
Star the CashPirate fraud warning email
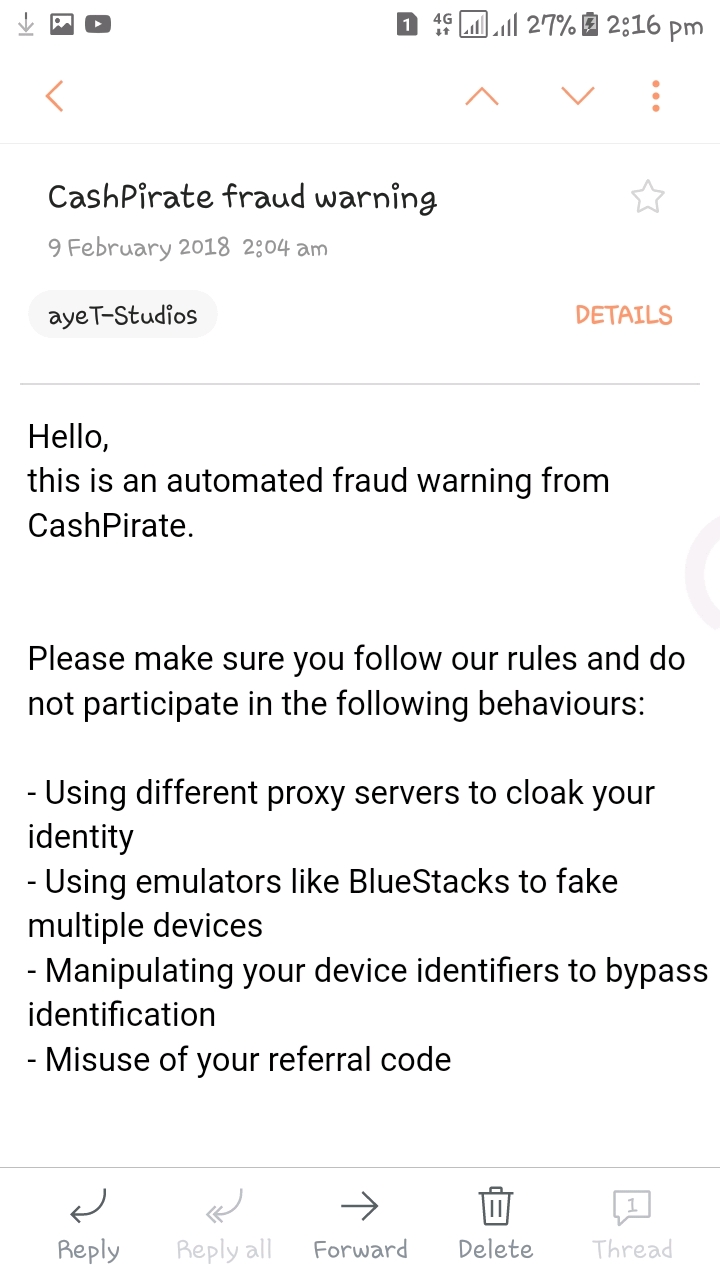tap(648, 198)
